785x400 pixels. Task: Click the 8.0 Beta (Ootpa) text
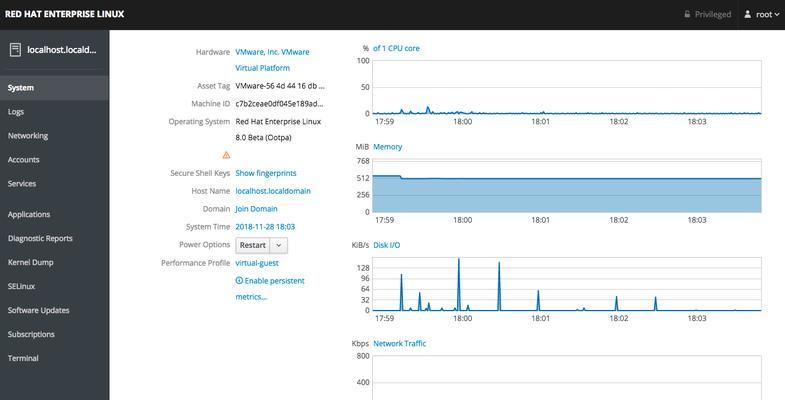[x=263, y=138]
